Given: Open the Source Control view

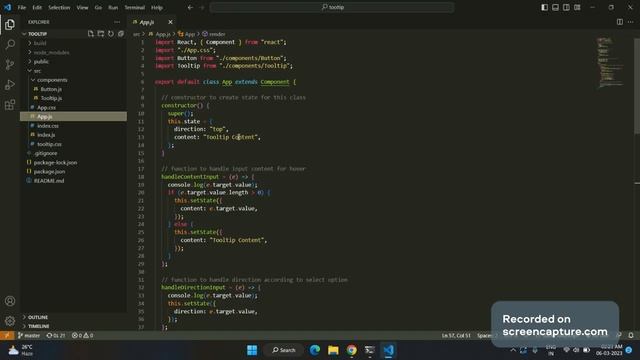Looking at the screenshot, I should (x=10, y=64).
